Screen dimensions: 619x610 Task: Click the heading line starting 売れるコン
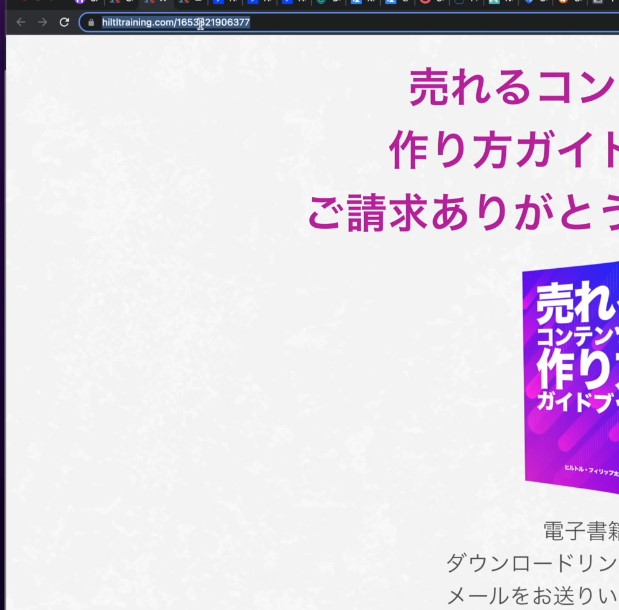click(514, 88)
